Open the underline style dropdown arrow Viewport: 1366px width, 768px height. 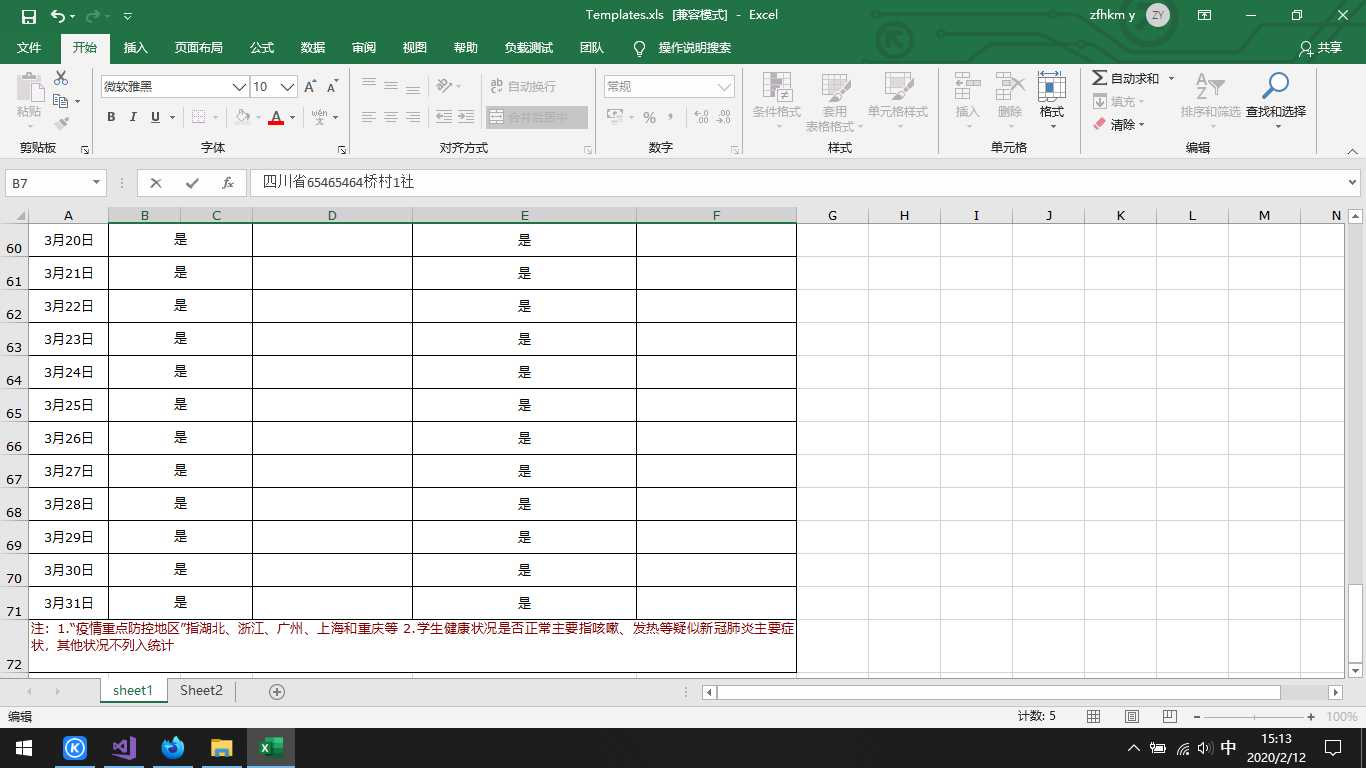(x=172, y=117)
